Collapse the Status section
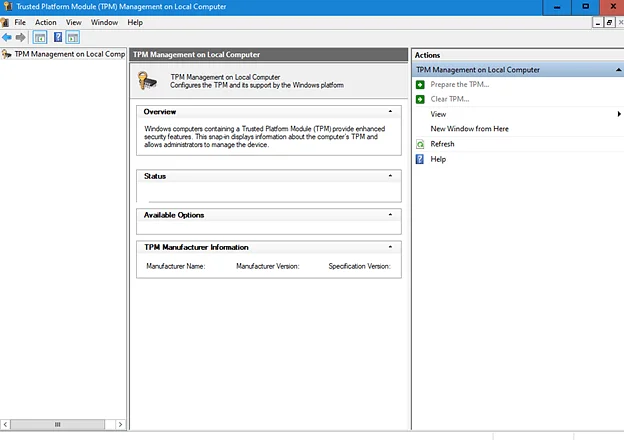This screenshot has height=440, width=624. (x=390, y=176)
